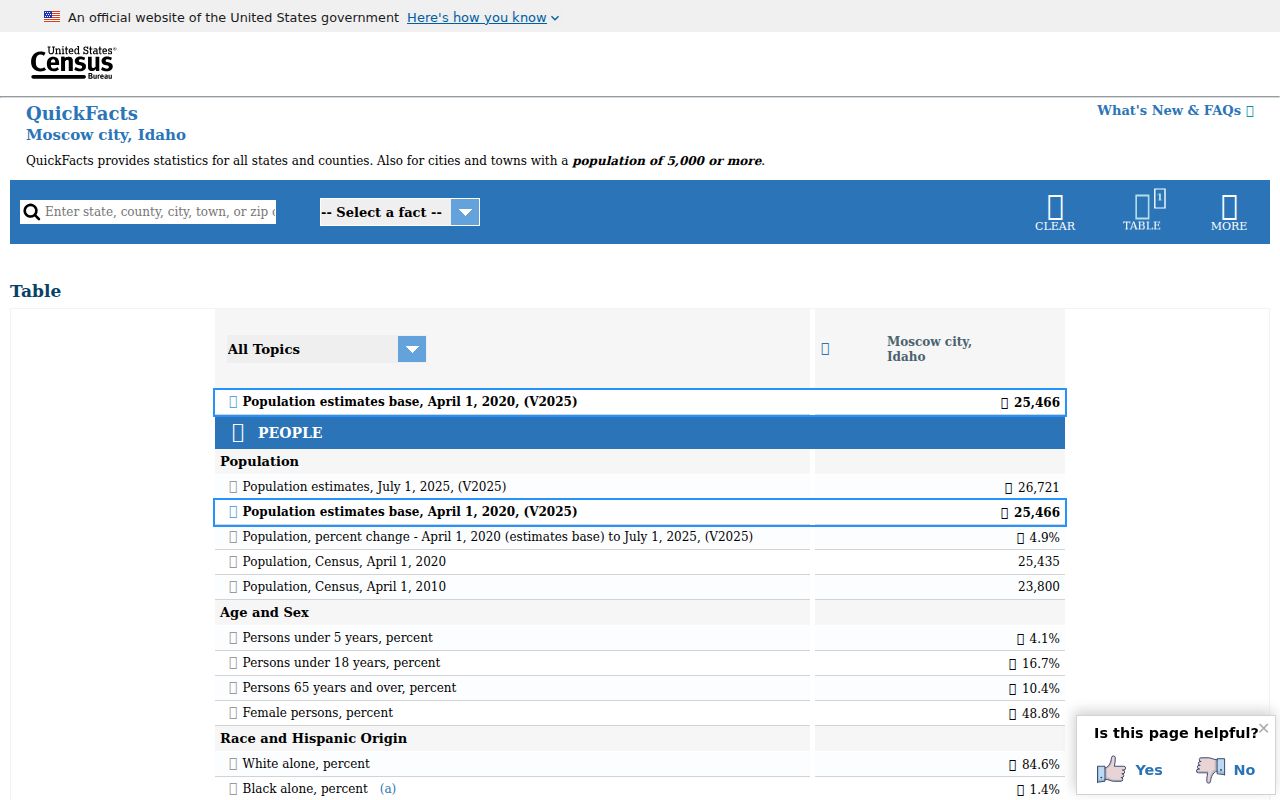Viewport: 1280px width, 800px height.
Task: Select the Moscow city, Idaho column header
Action: [x=929, y=349]
